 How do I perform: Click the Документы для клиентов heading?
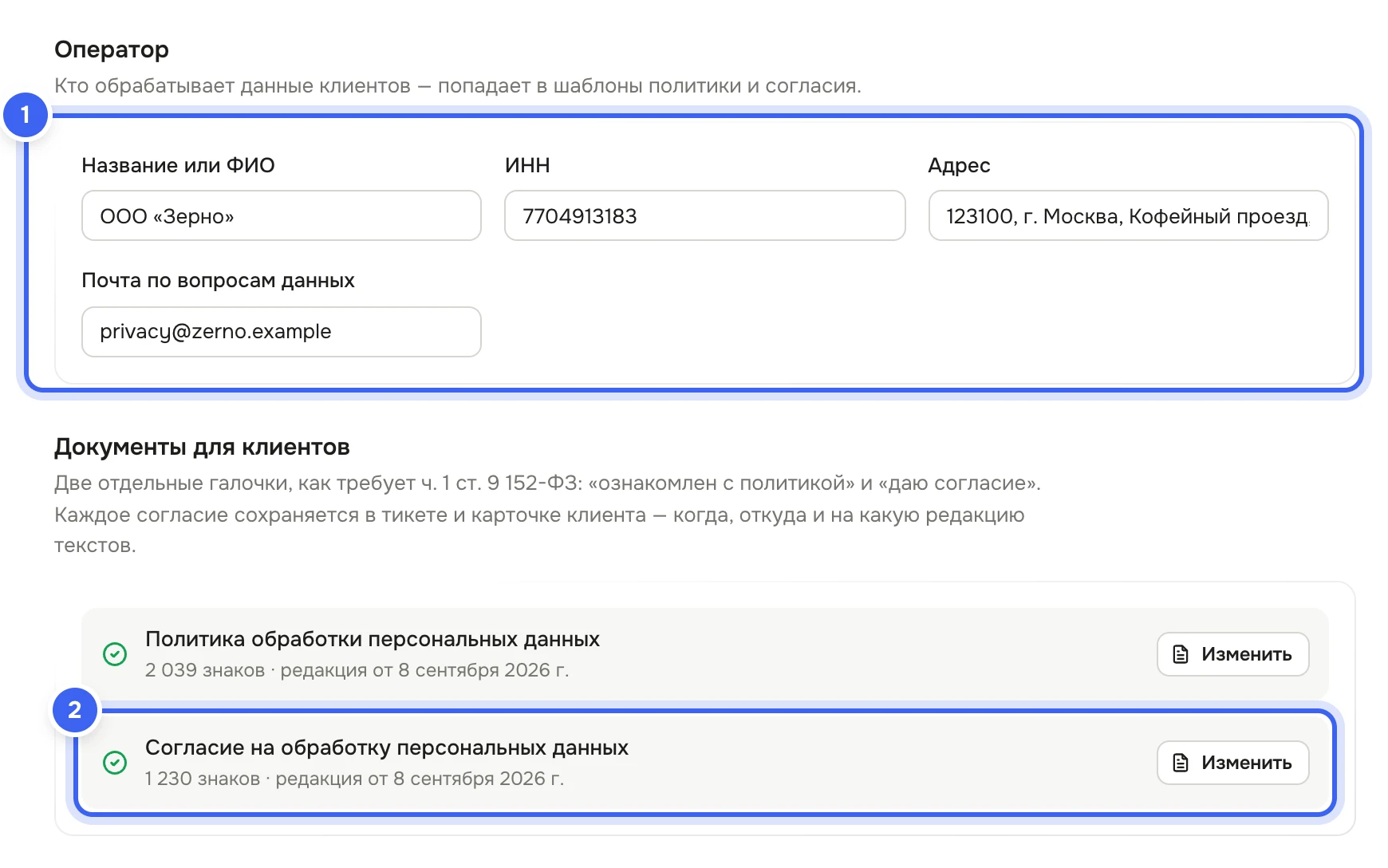(x=202, y=447)
